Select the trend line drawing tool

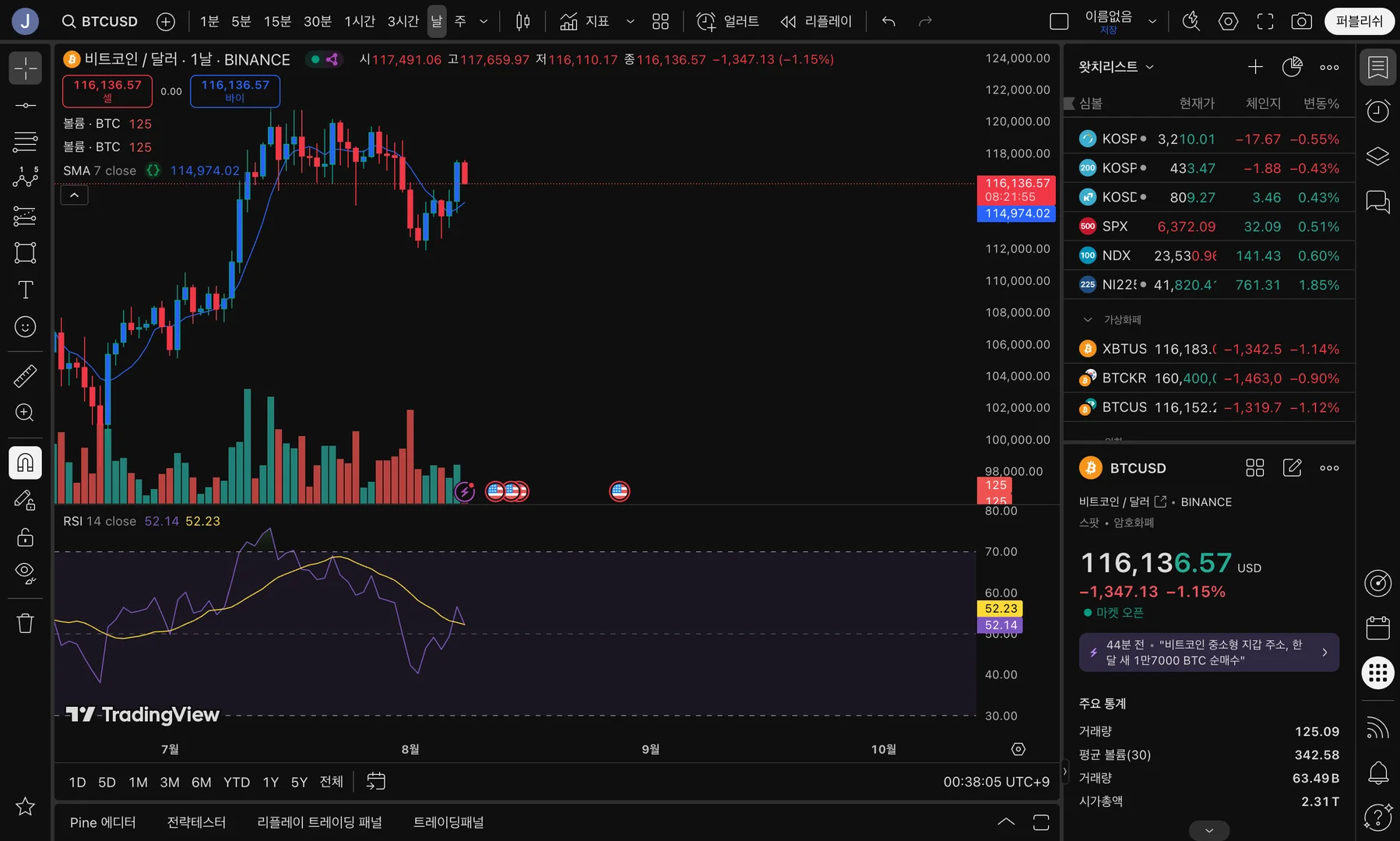25,105
